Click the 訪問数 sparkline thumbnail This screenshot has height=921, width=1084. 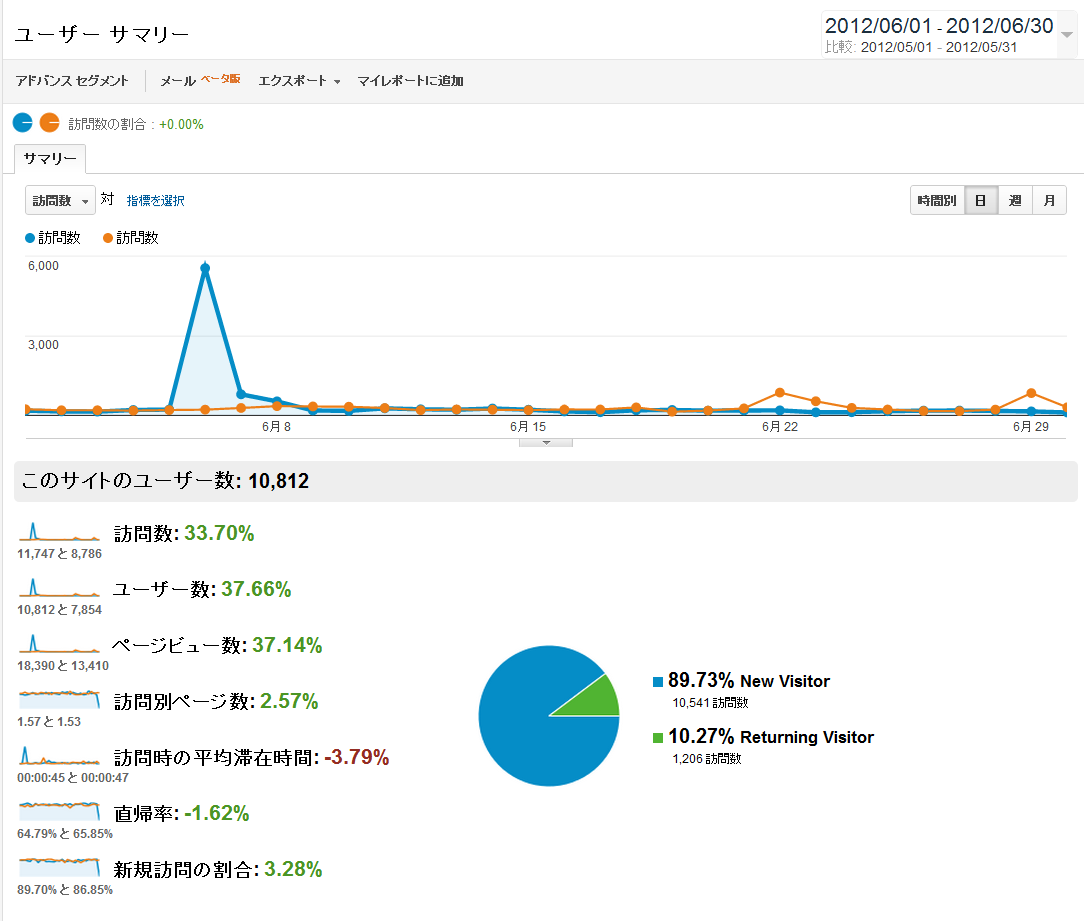[x=59, y=531]
